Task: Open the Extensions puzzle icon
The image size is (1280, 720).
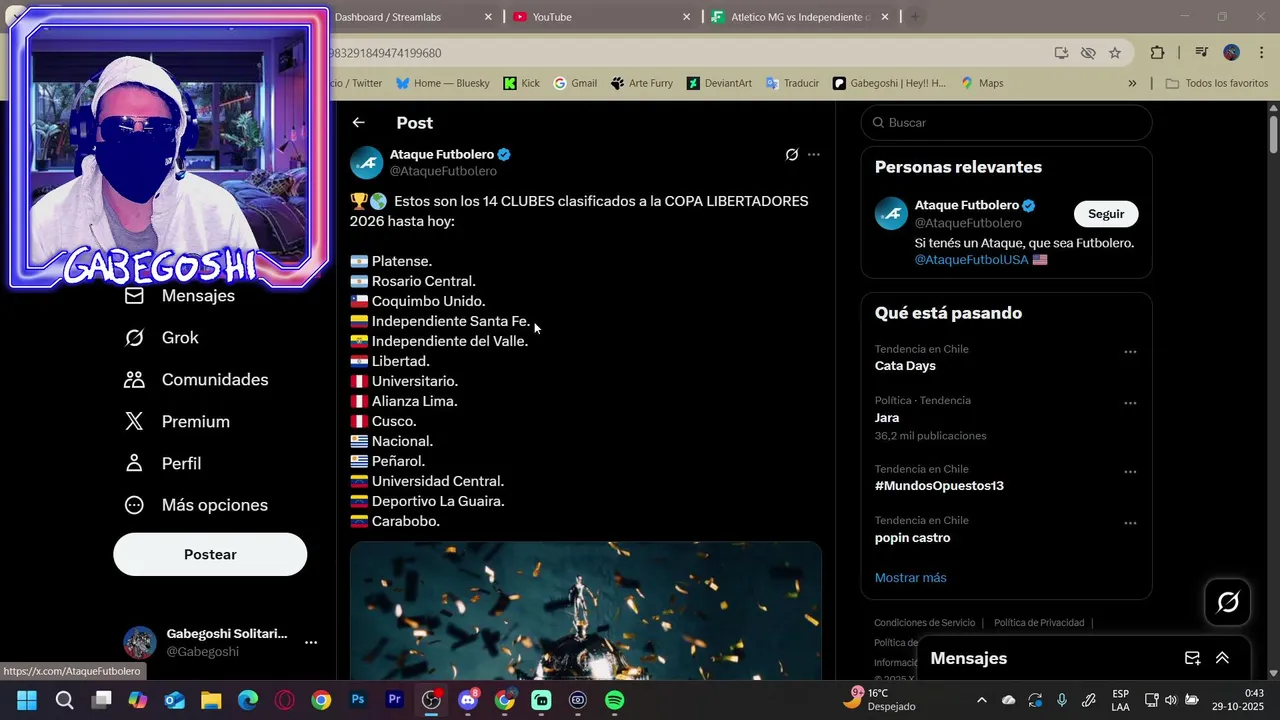Action: pos(1157,53)
